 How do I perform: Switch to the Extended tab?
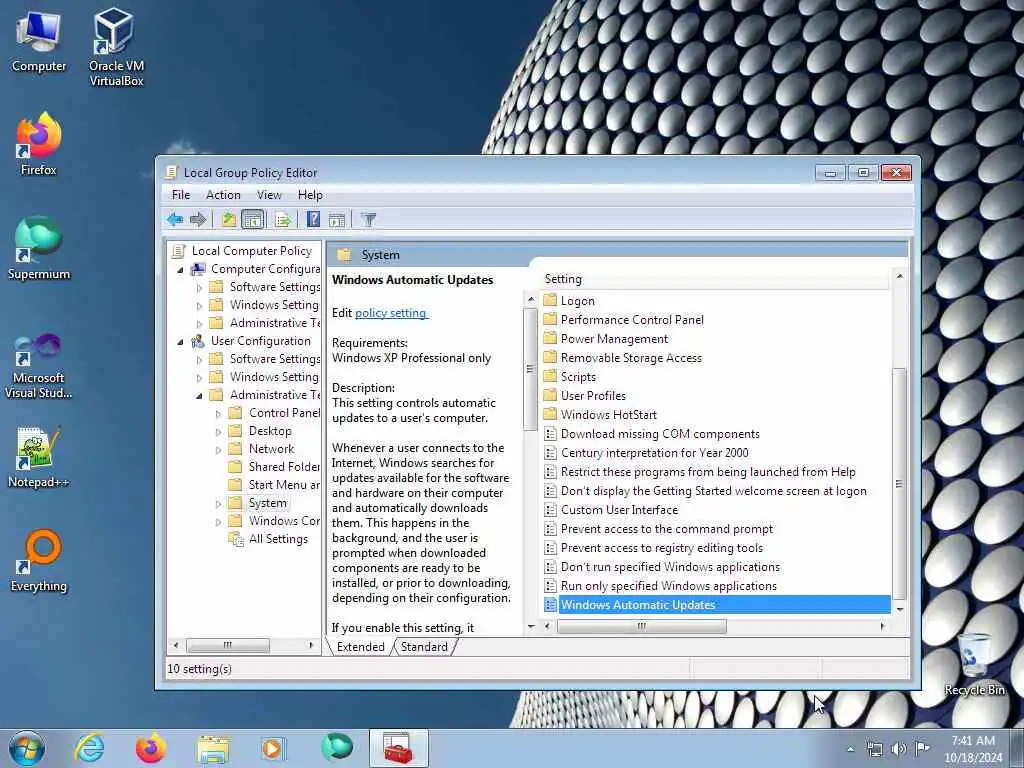(x=360, y=647)
